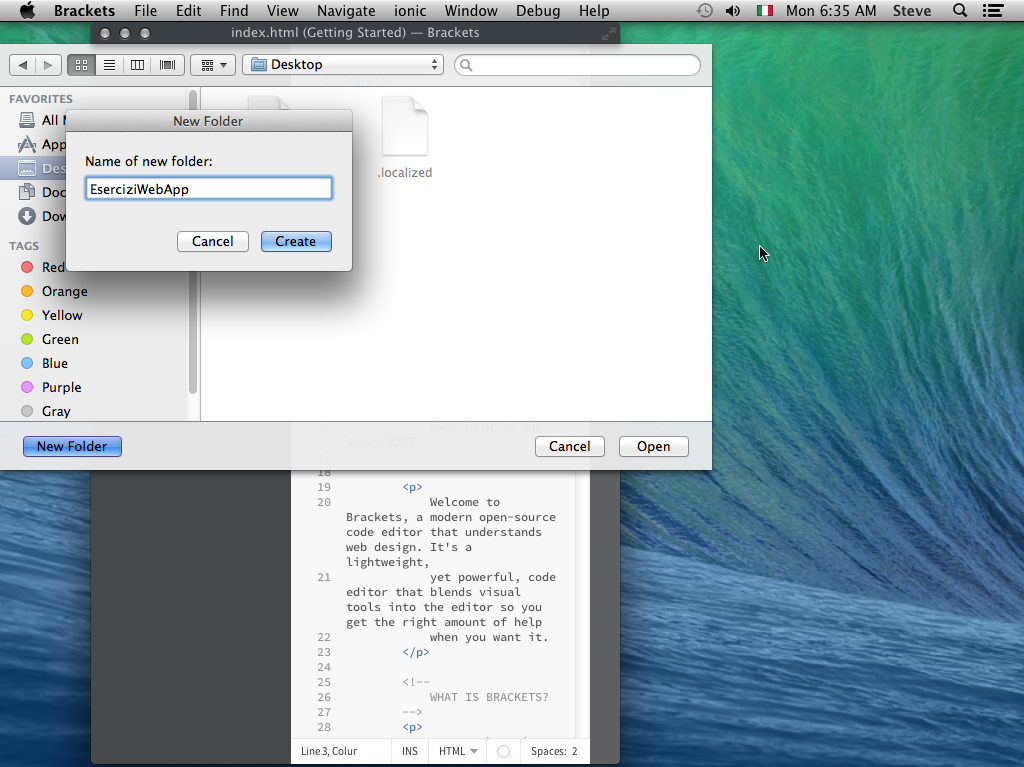The height and width of the screenshot is (767, 1024).
Task: Open the Edit menu
Action: pyautogui.click(x=188, y=10)
